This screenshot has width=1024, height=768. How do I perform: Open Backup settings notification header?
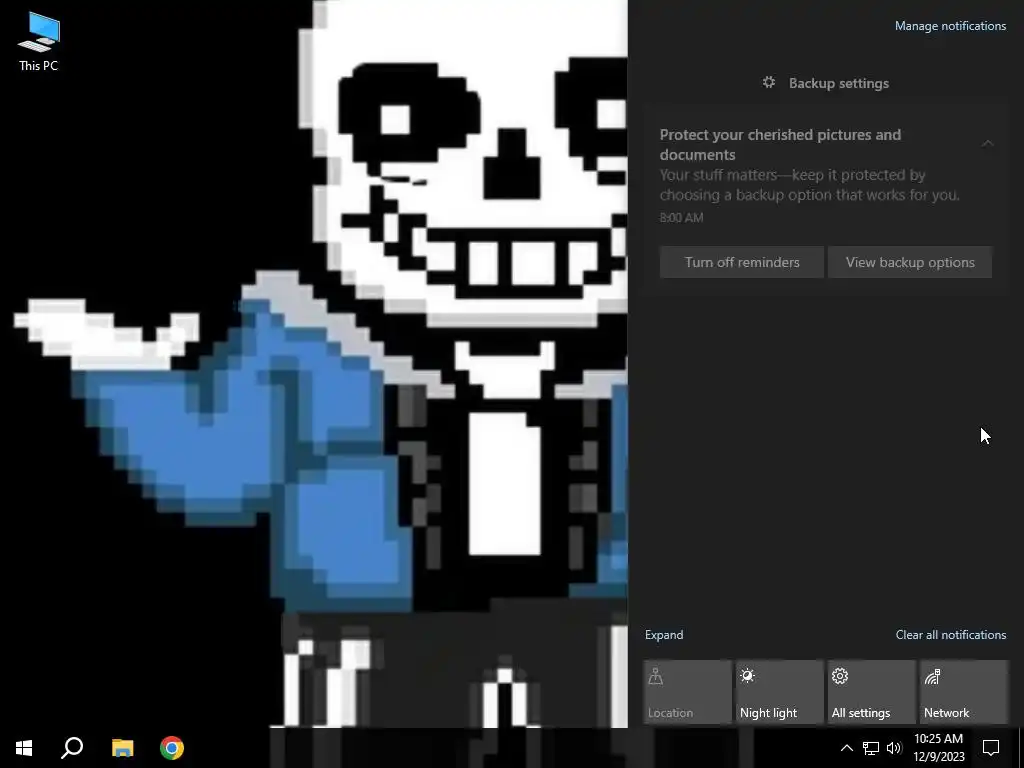[825, 83]
